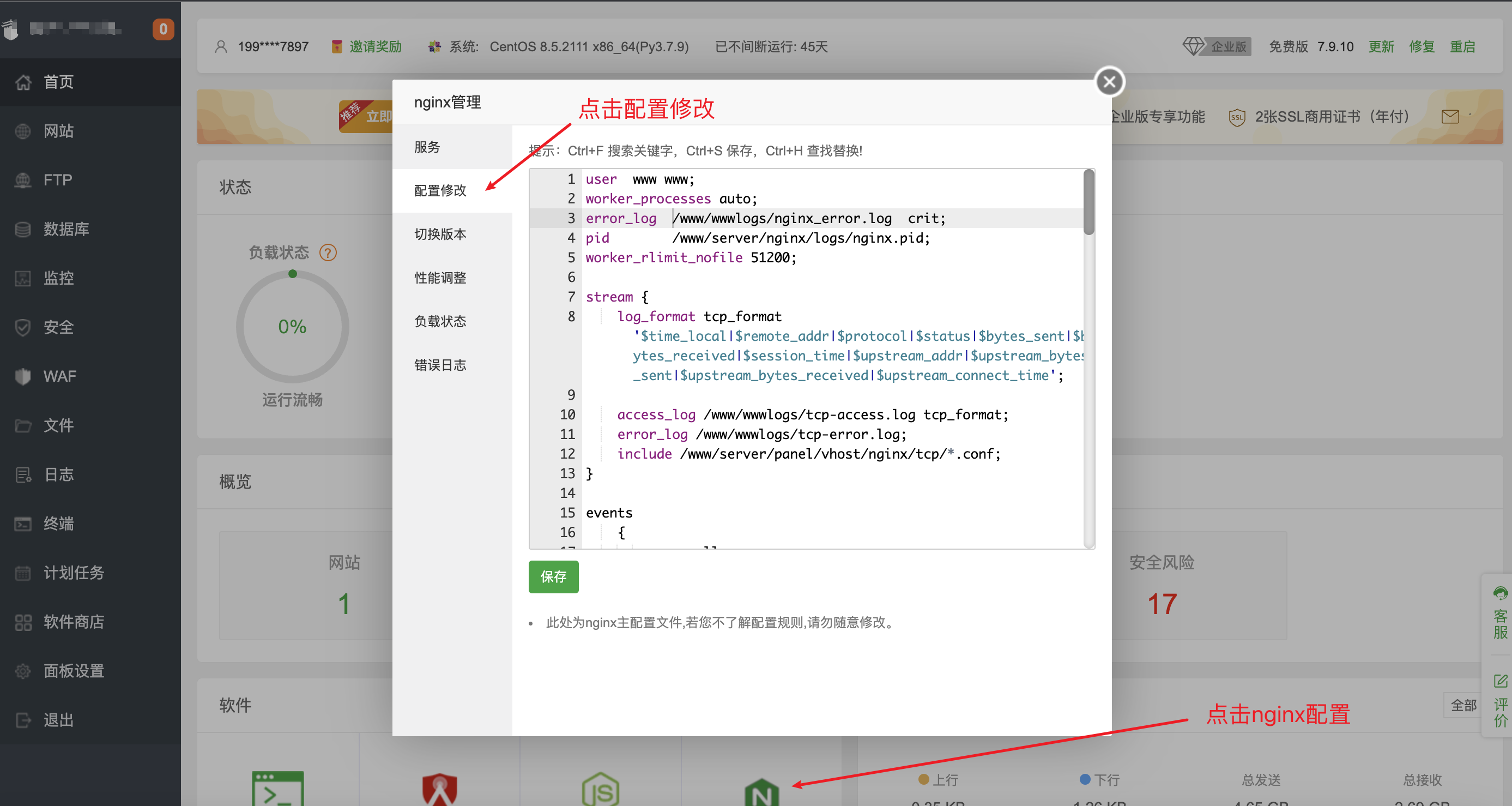Click the 重启 link in header

click(1462, 46)
